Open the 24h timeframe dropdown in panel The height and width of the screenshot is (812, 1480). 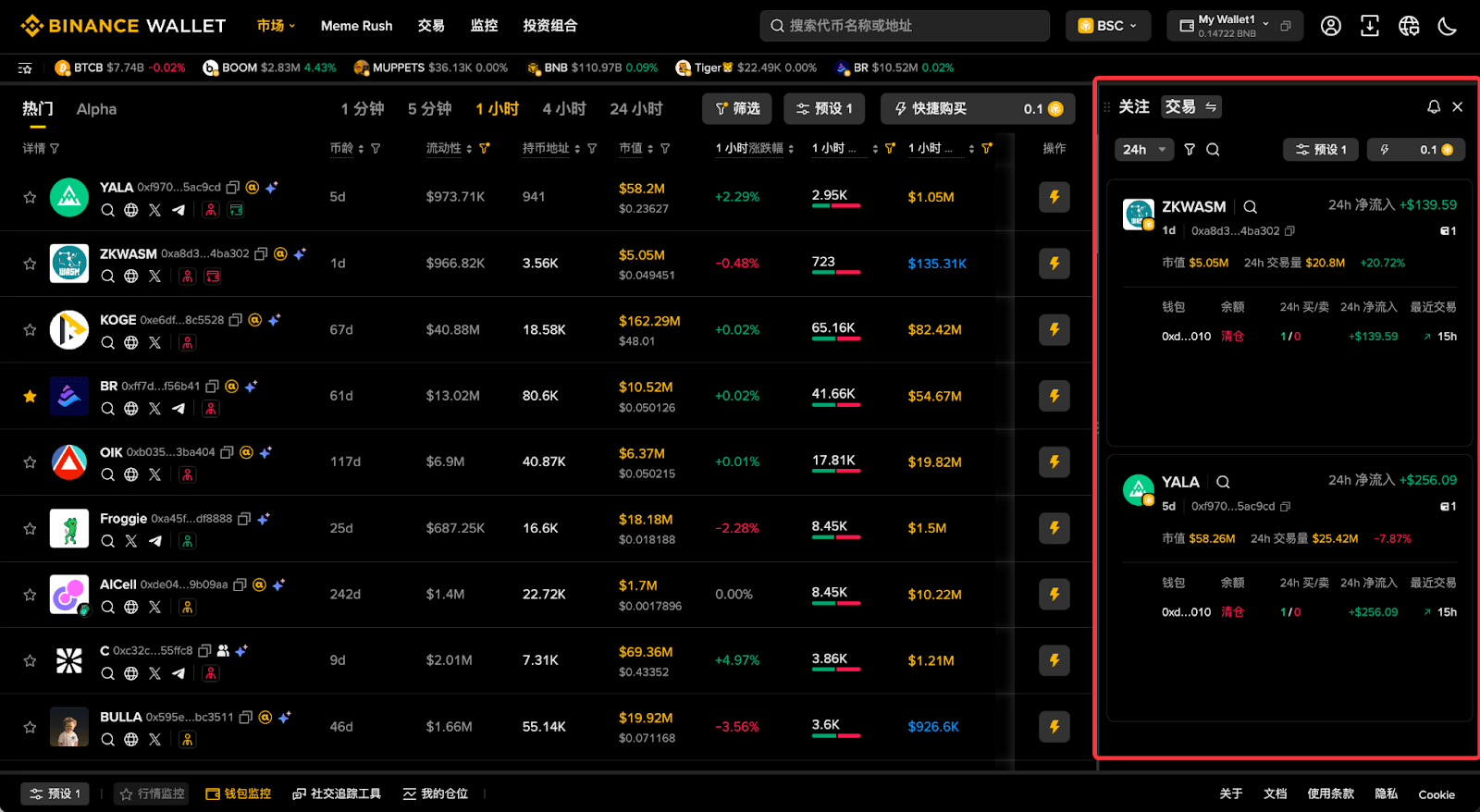point(1144,150)
